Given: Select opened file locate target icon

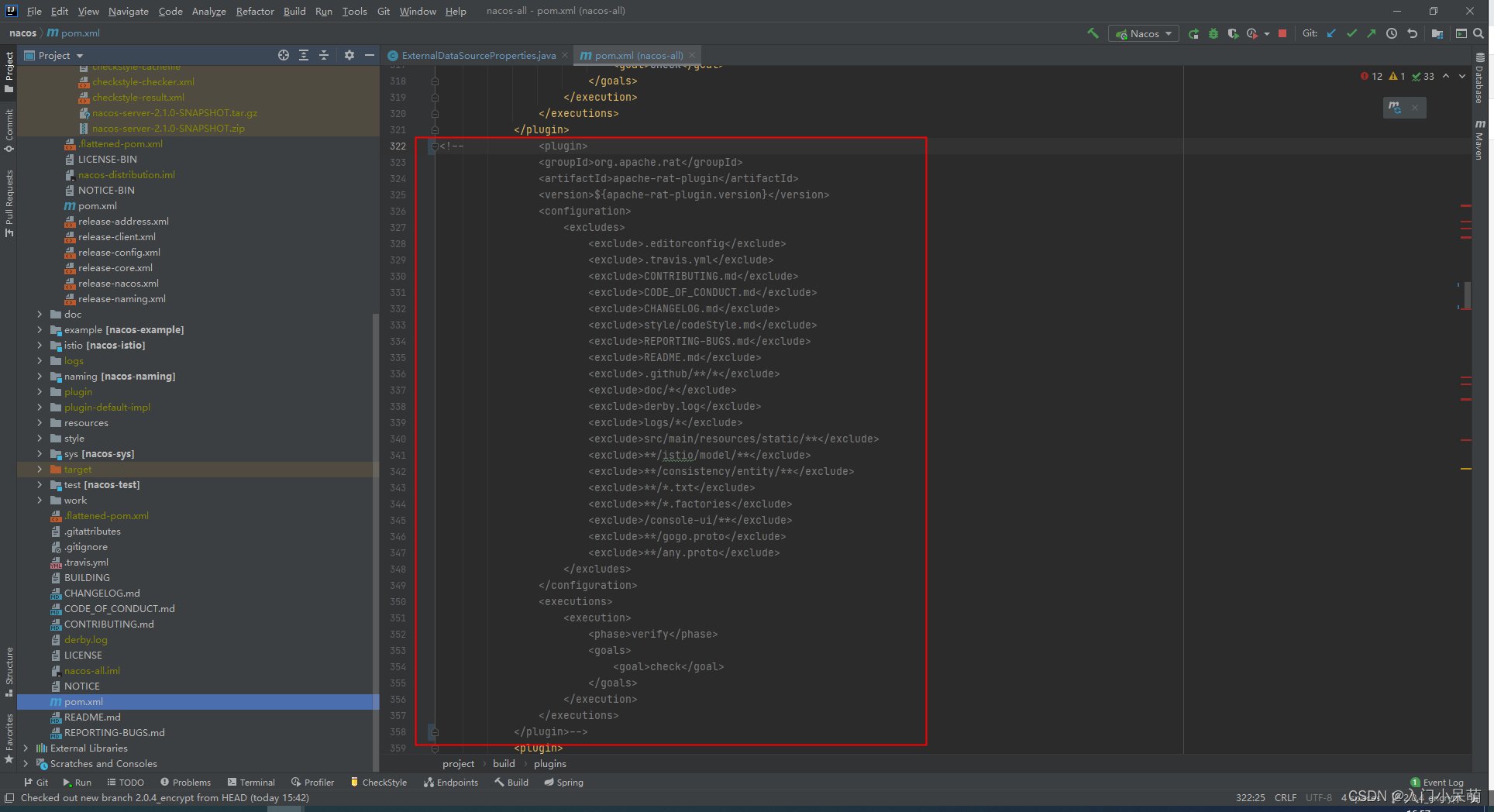Looking at the screenshot, I should pos(284,55).
